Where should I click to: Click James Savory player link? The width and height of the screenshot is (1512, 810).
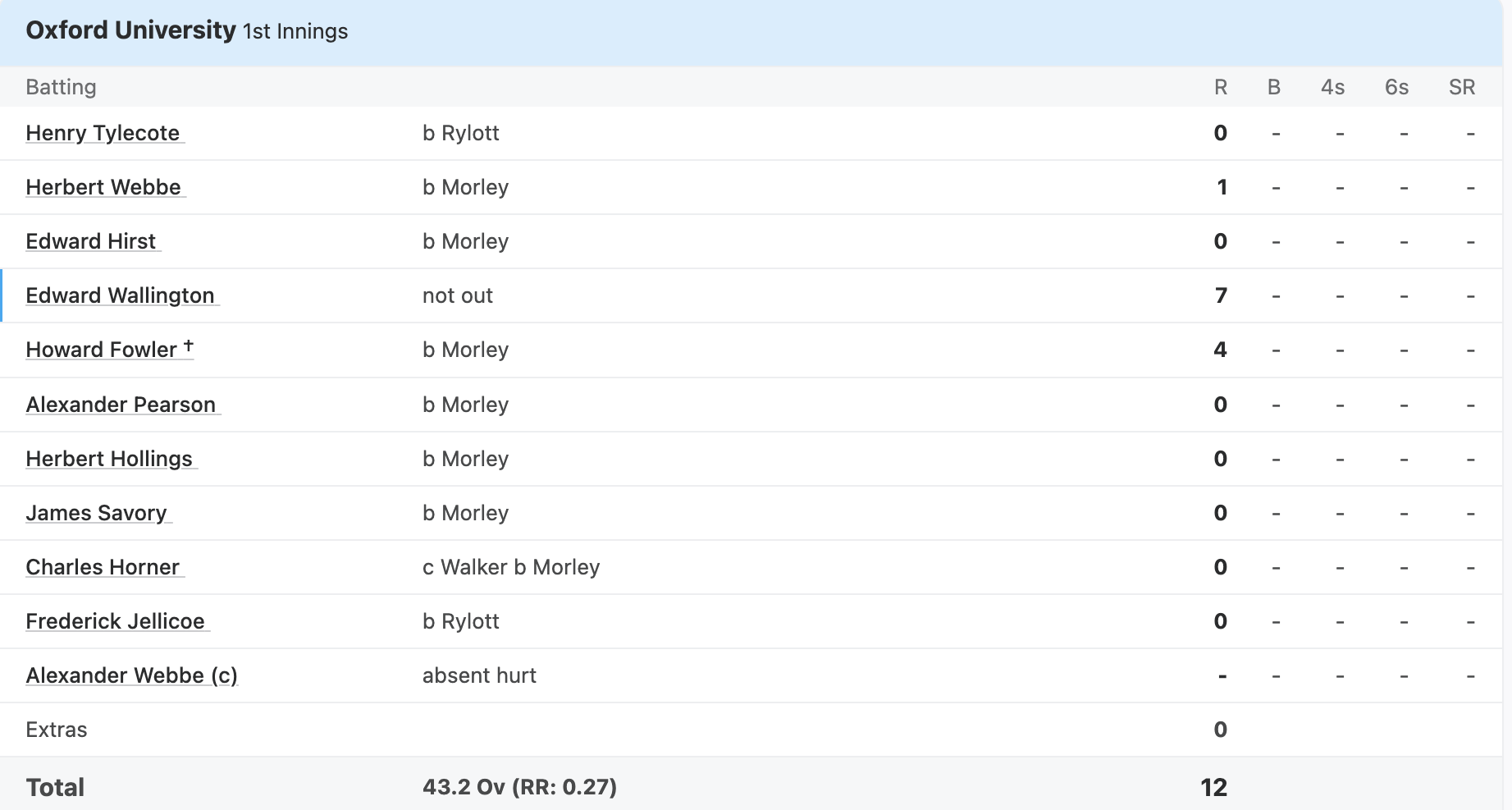96,513
